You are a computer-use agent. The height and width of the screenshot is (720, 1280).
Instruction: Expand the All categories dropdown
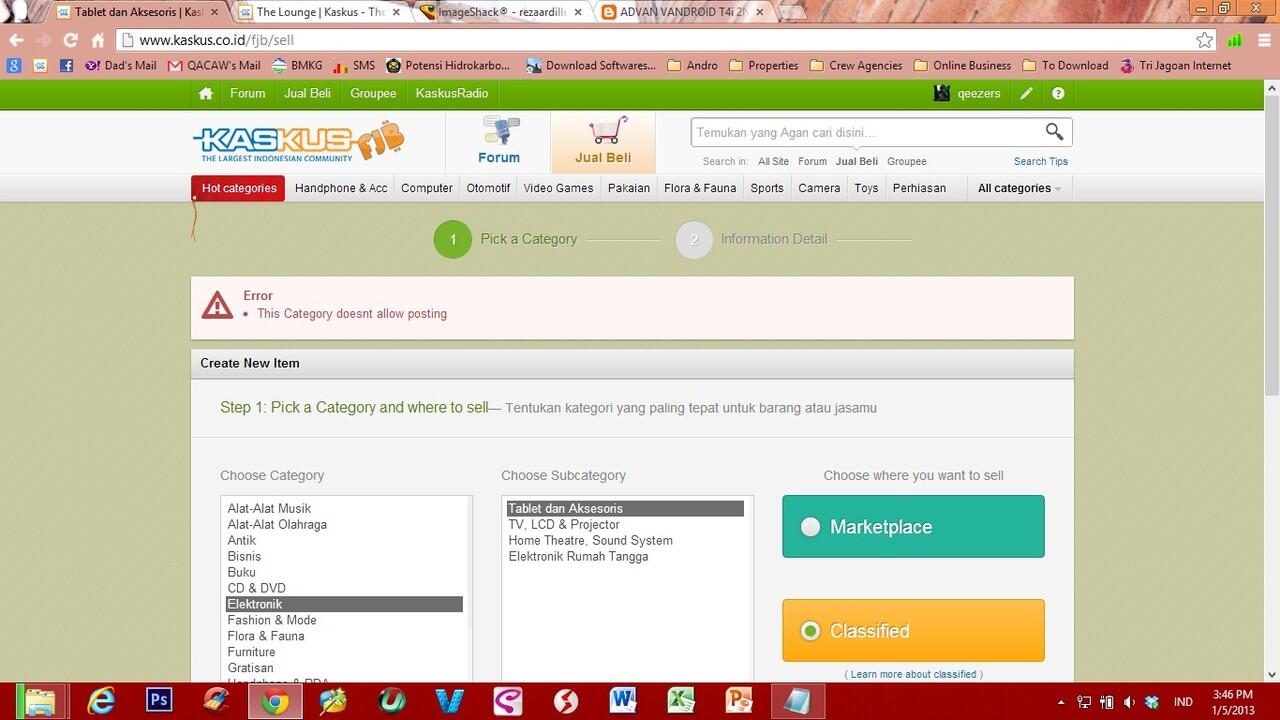pyautogui.click(x=1019, y=188)
